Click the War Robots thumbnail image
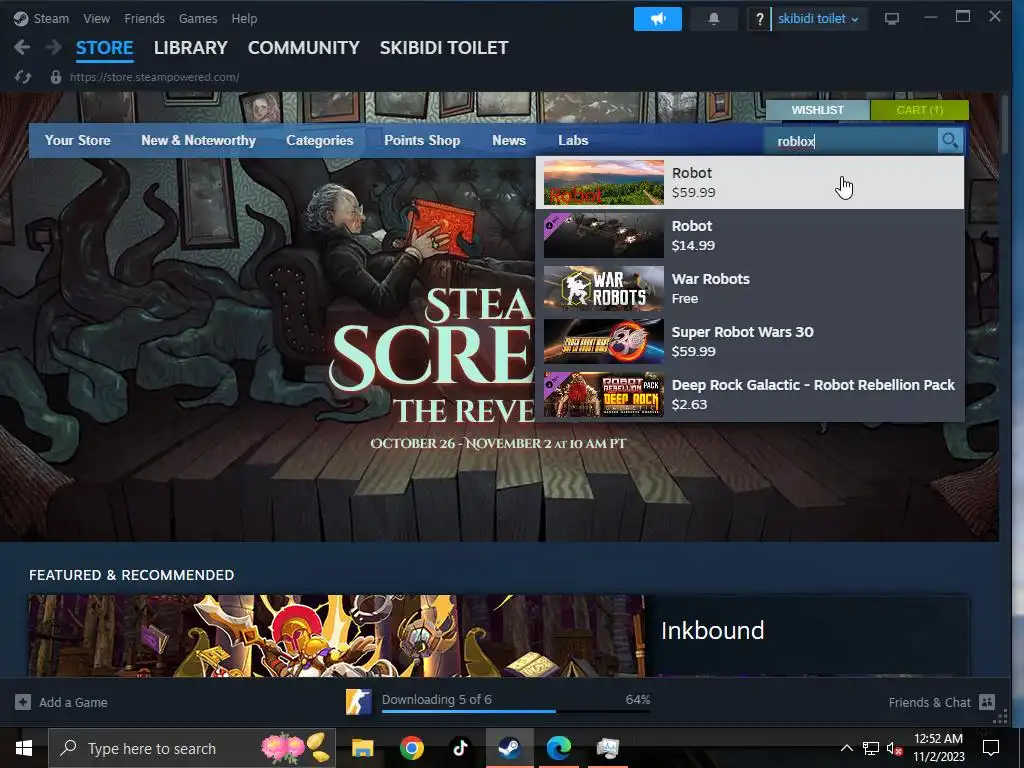This screenshot has width=1024, height=768. pyautogui.click(x=603, y=289)
